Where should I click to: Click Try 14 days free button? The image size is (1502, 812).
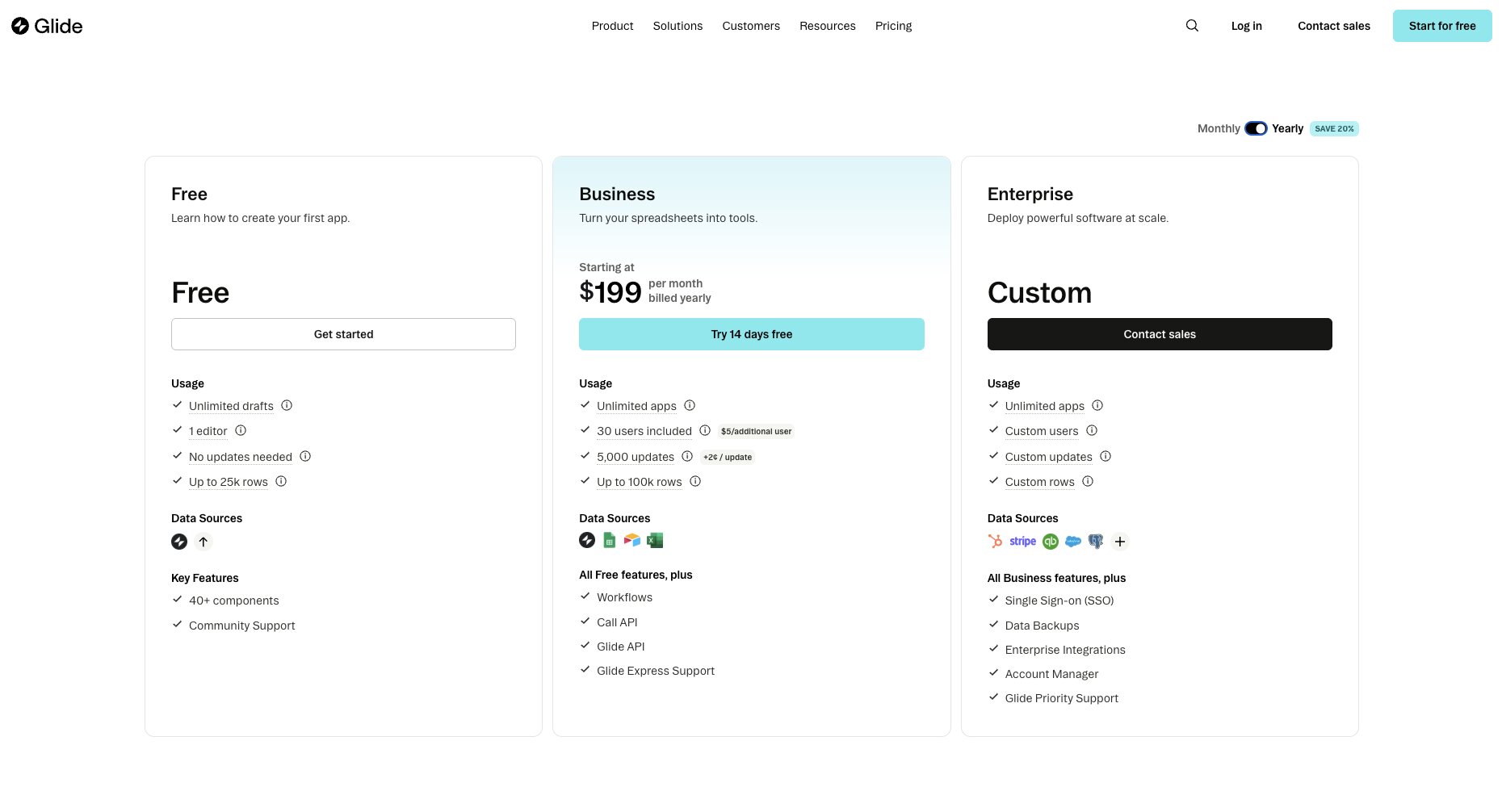752,334
